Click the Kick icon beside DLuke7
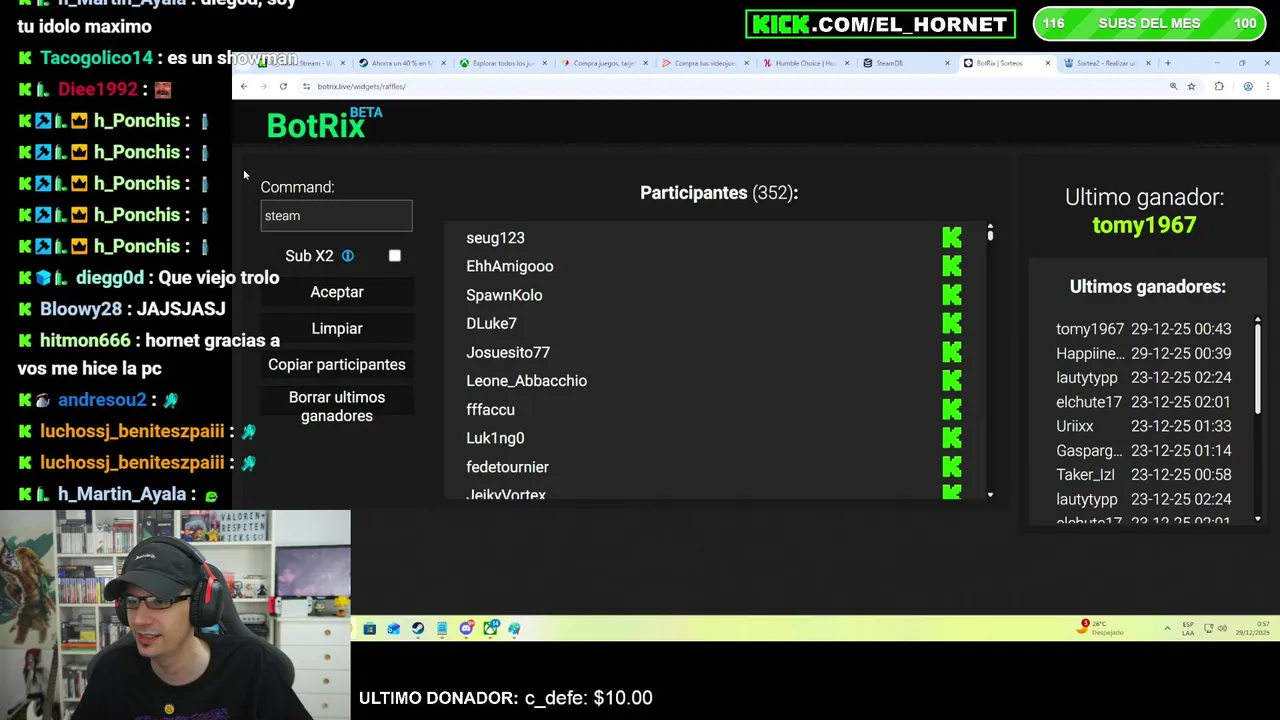The image size is (1280, 720). [952, 323]
